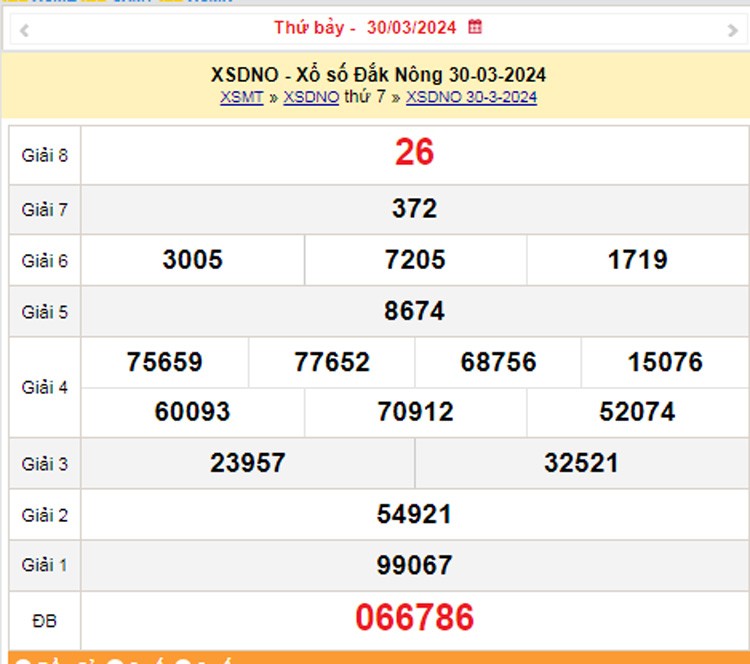
Task: Click the date text Thứ bảy 30/03/2024
Action: pos(365,28)
